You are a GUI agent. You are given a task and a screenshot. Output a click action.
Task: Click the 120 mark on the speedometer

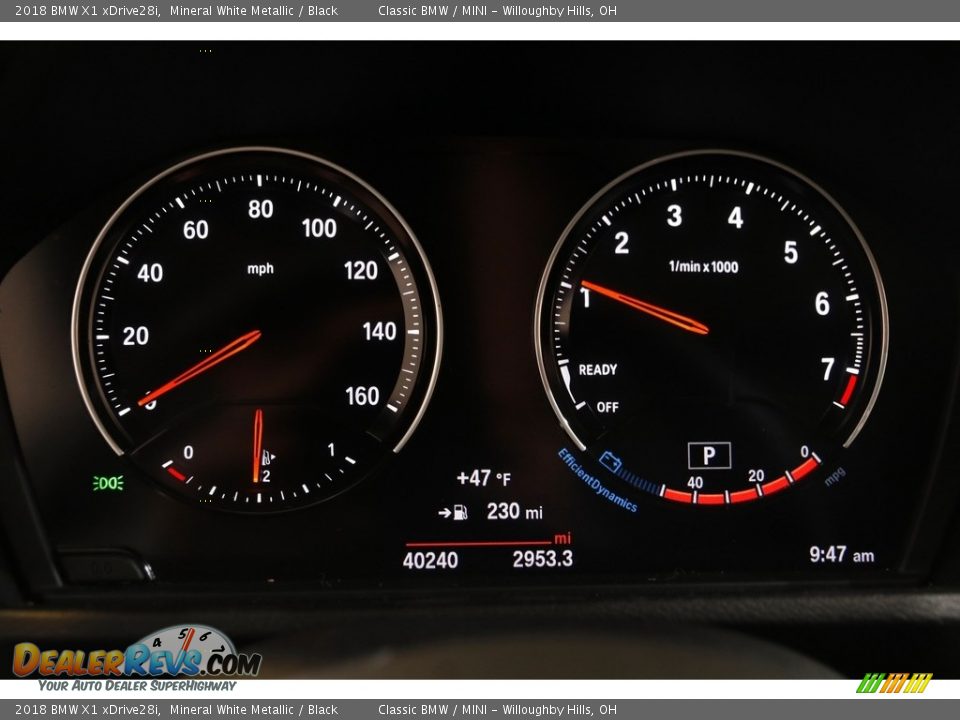point(361,271)
